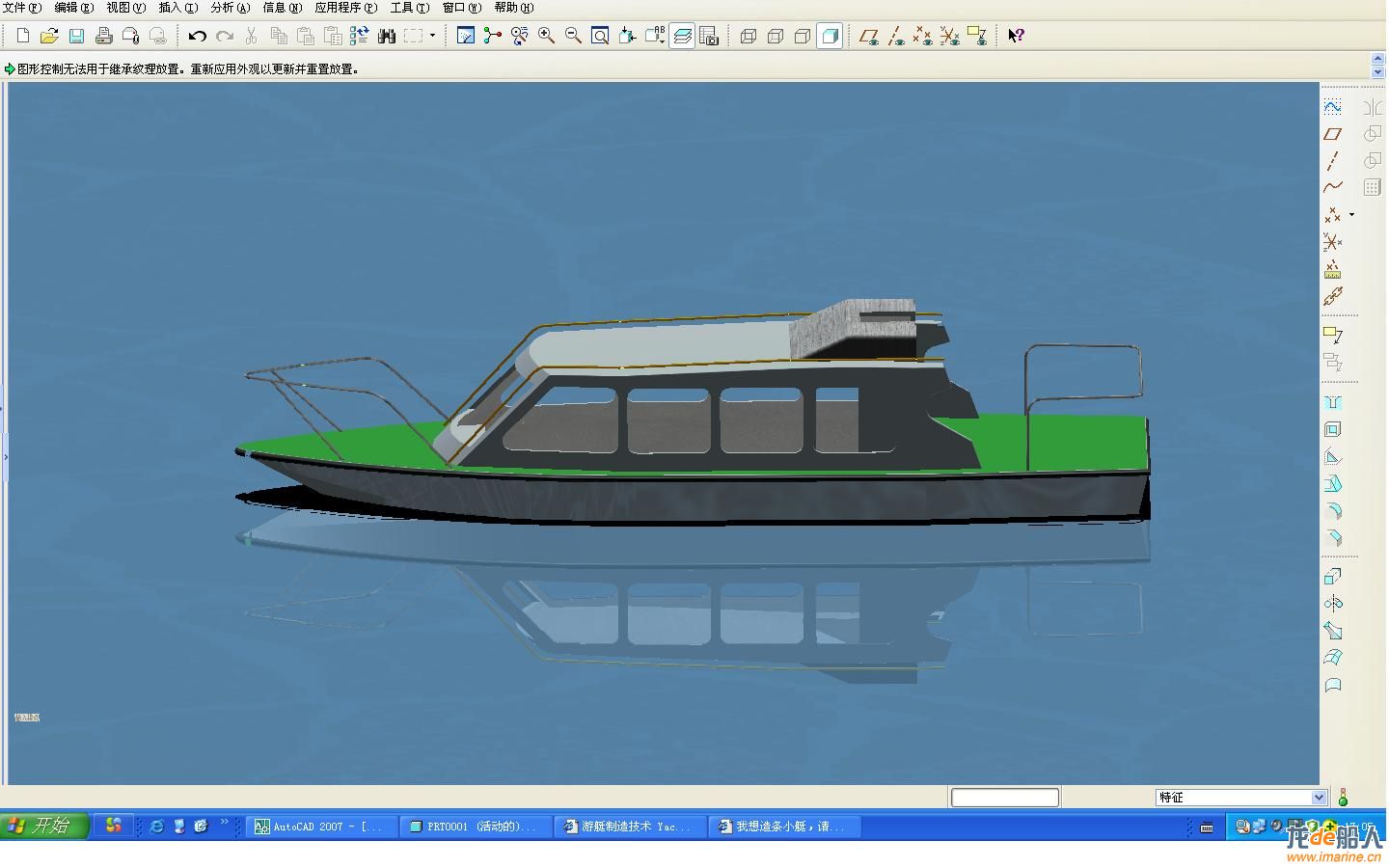Open the saved view list icon
The width and height of the screenshot is (1389, 868).
point(655,36)
